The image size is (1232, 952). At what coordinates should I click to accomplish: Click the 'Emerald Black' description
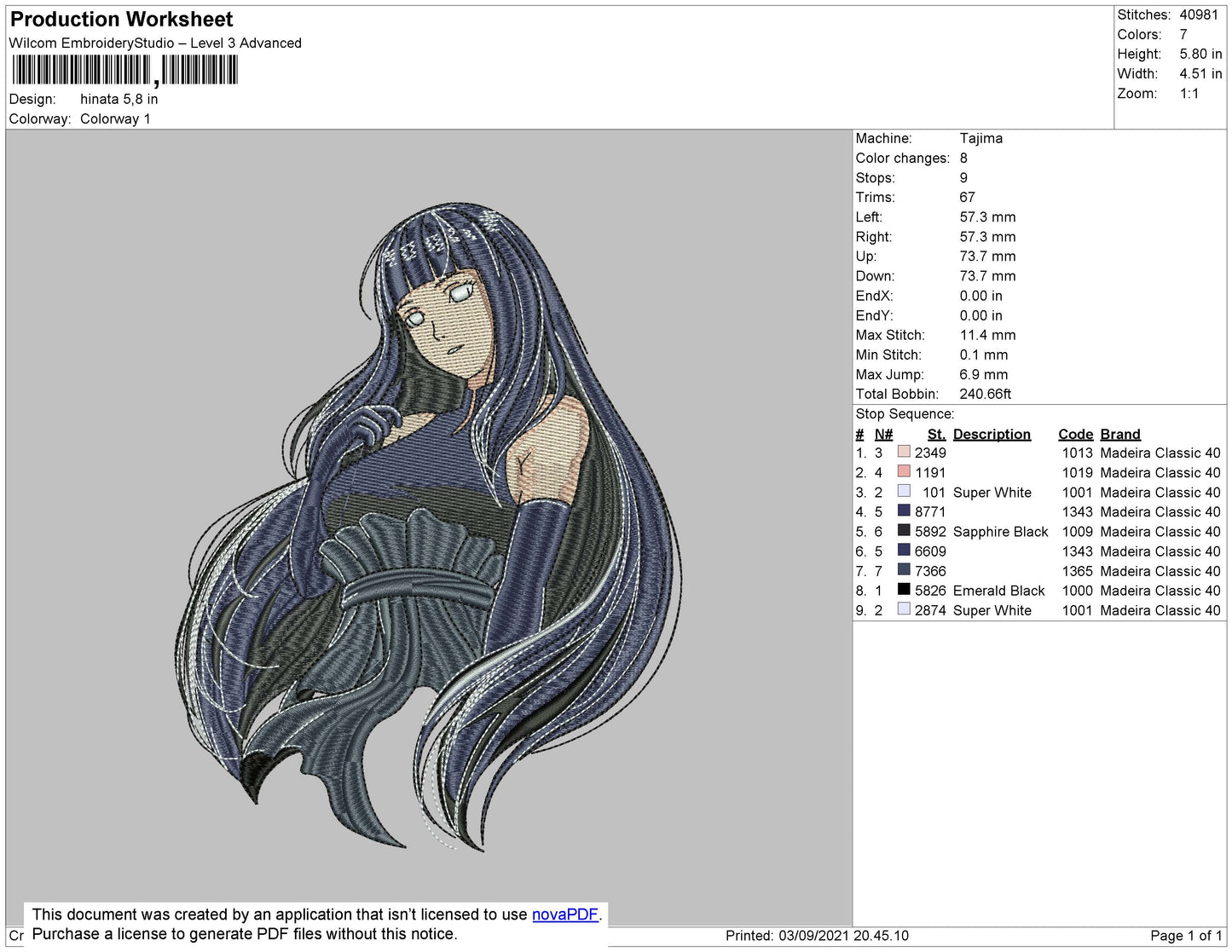[998, 590]
